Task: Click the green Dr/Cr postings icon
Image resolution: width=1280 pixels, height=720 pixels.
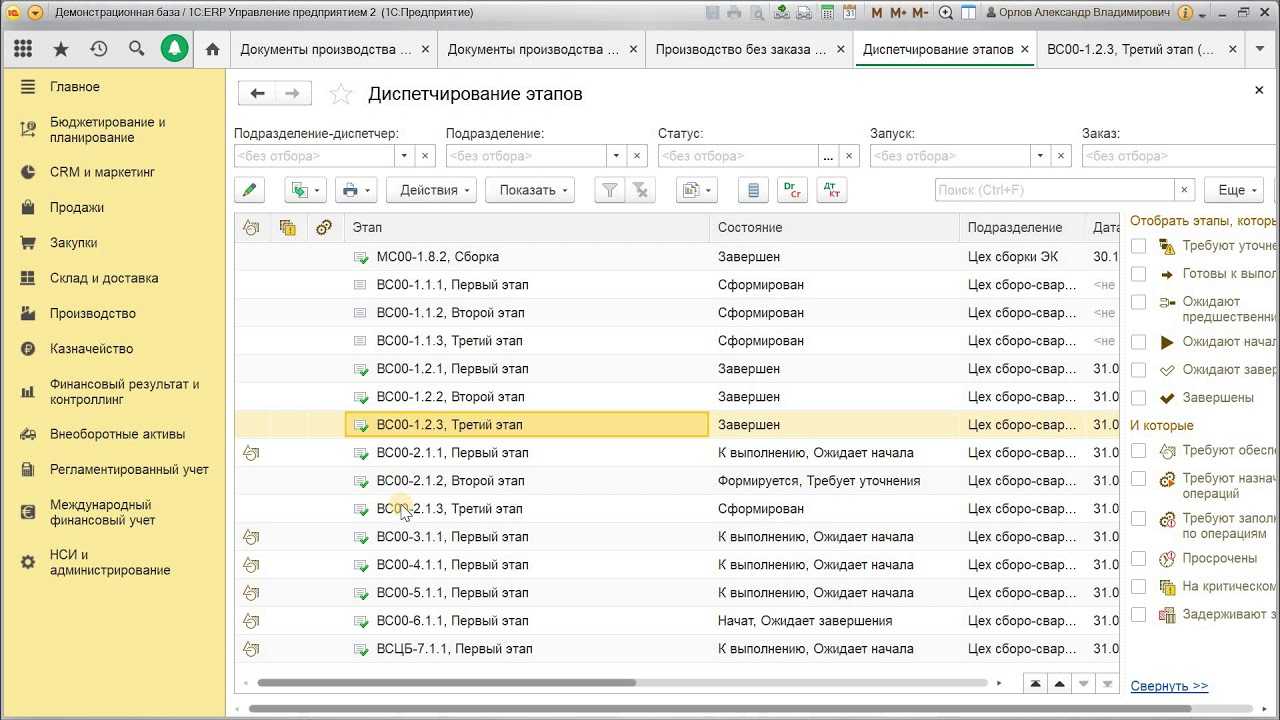Action: point(792,190)
